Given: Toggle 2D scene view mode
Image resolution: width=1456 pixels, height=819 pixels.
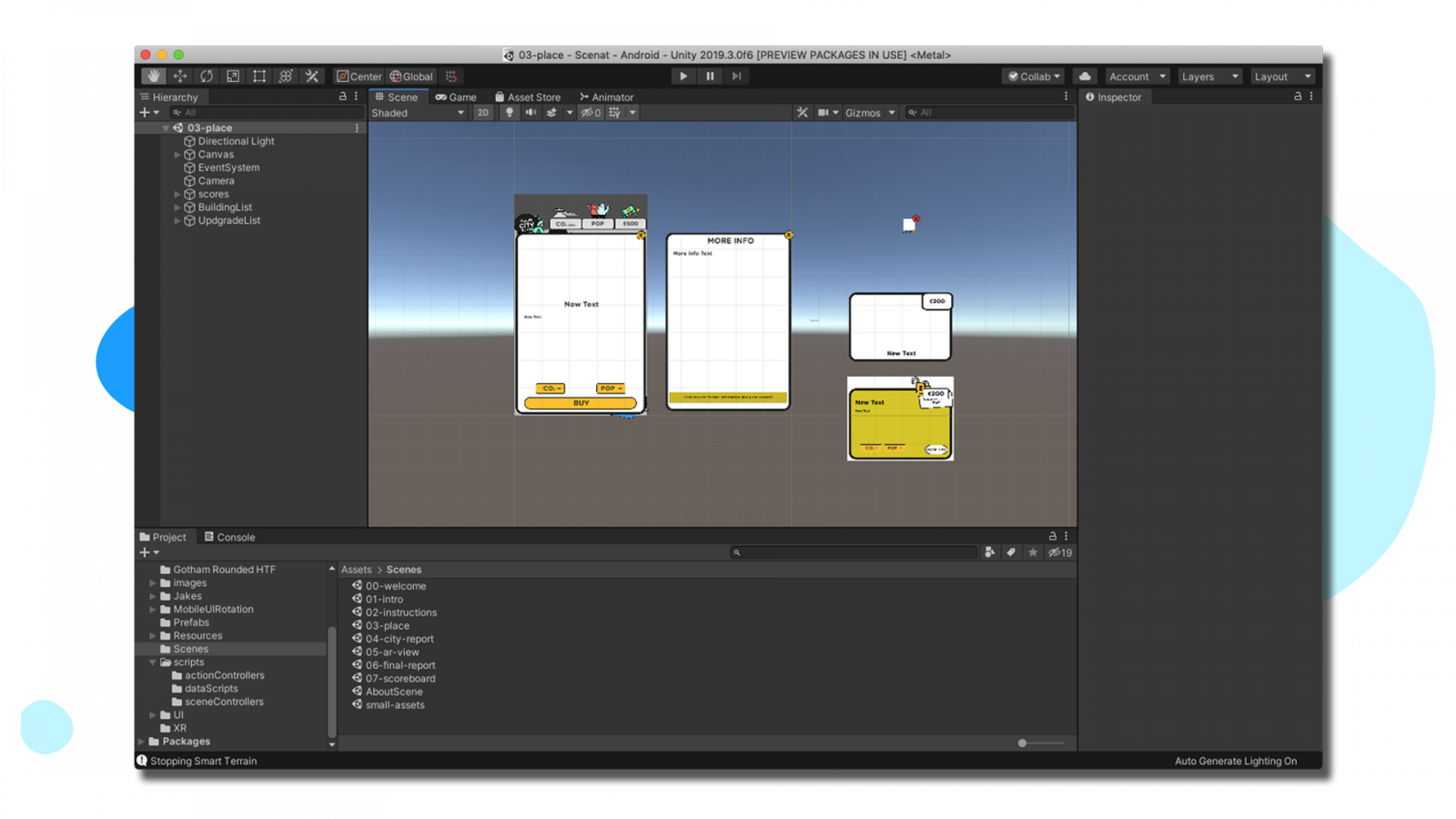Looking at the screenshot, I should [x=483, y=113].
